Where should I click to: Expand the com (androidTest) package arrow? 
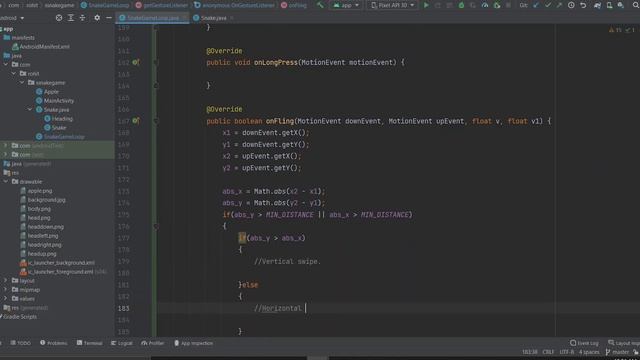pyautogui.click(x=6, y=146)
